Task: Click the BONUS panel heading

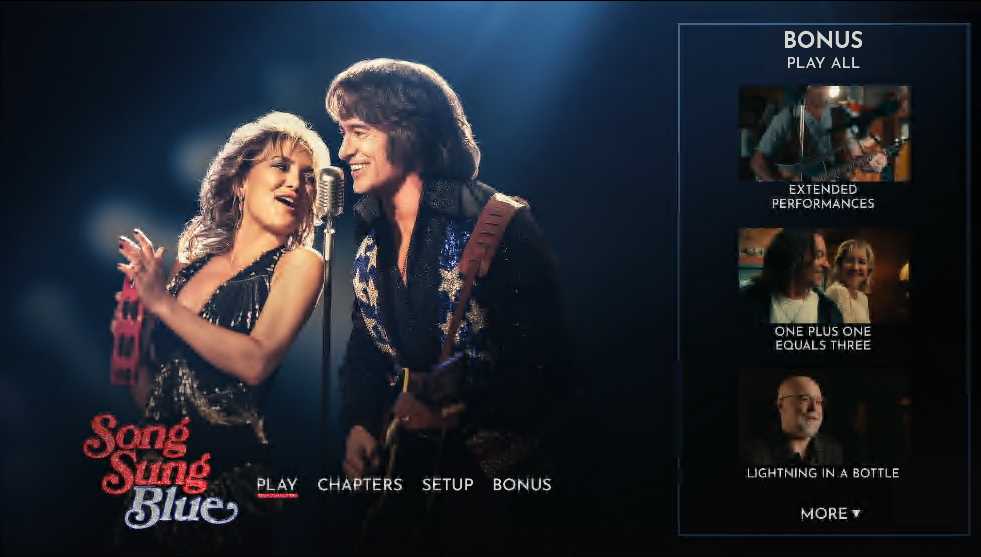Action: coord(823,40)
